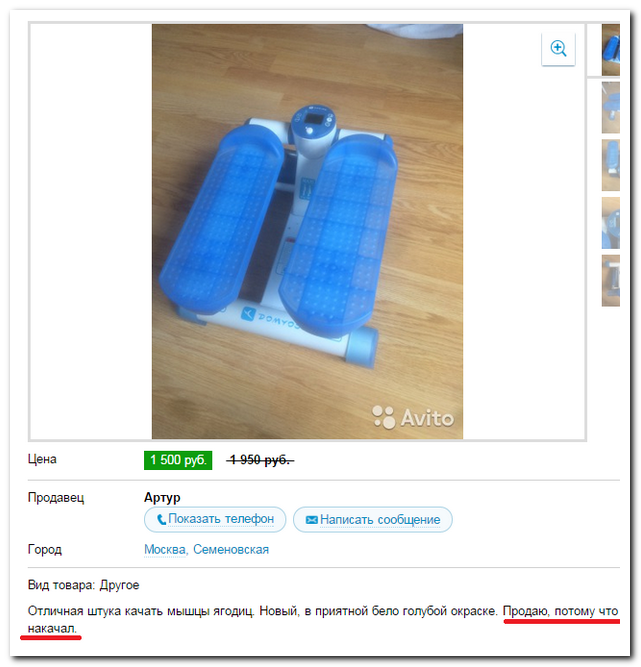Click the green 1 500 руб. price badge

coord(178,460)
